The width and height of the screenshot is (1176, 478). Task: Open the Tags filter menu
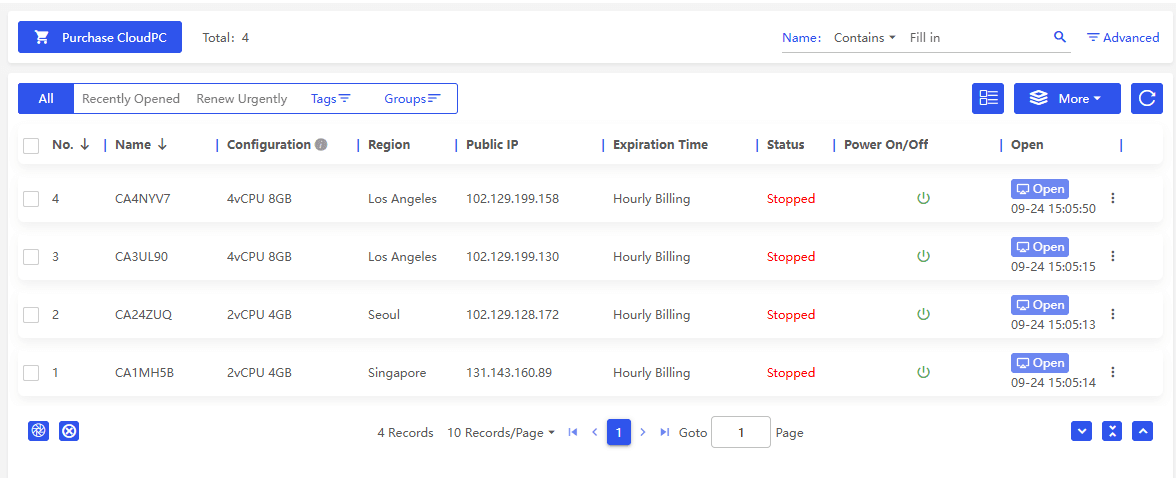[331, 98]
